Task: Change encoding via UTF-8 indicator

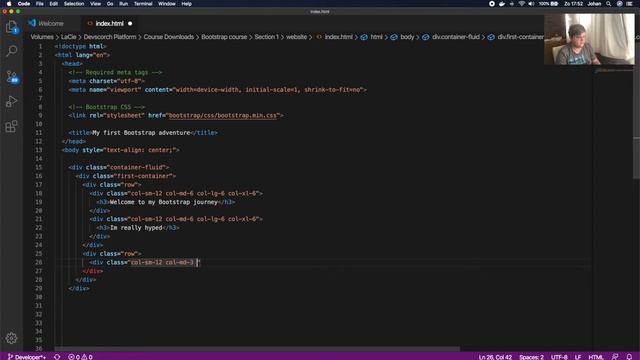Action: (x=559, y=357)
